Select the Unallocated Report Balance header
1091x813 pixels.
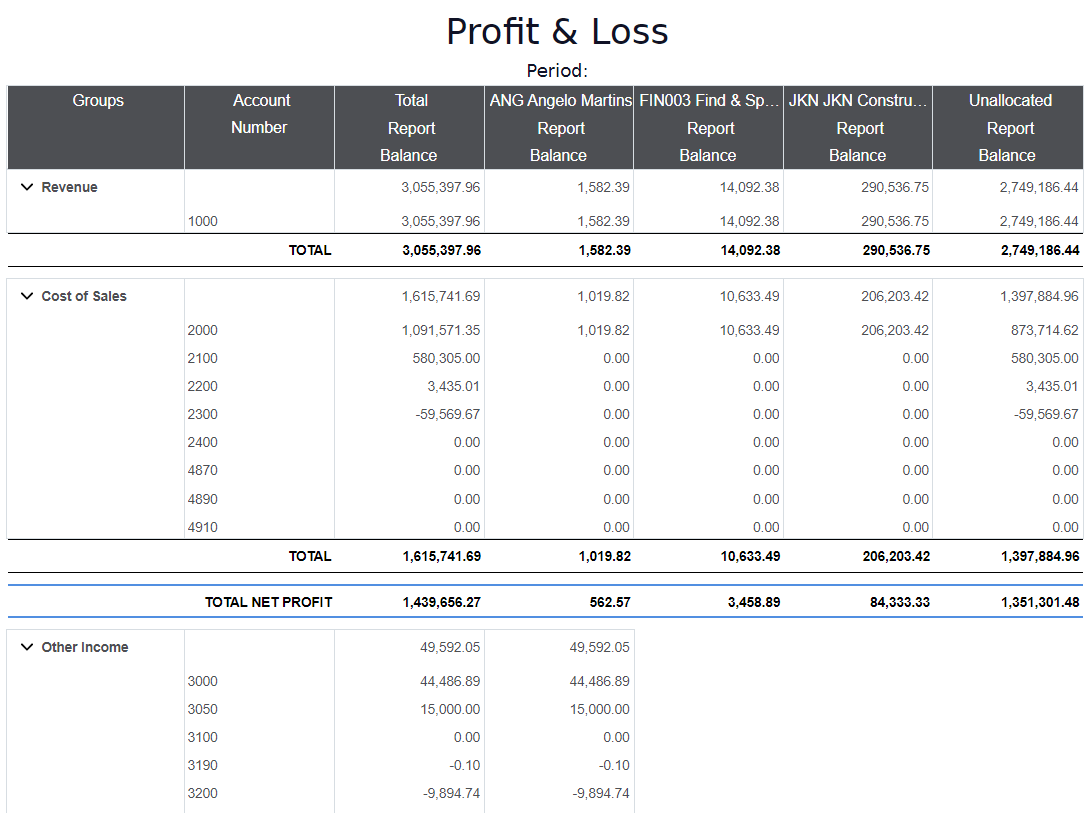pos(1009,127)
